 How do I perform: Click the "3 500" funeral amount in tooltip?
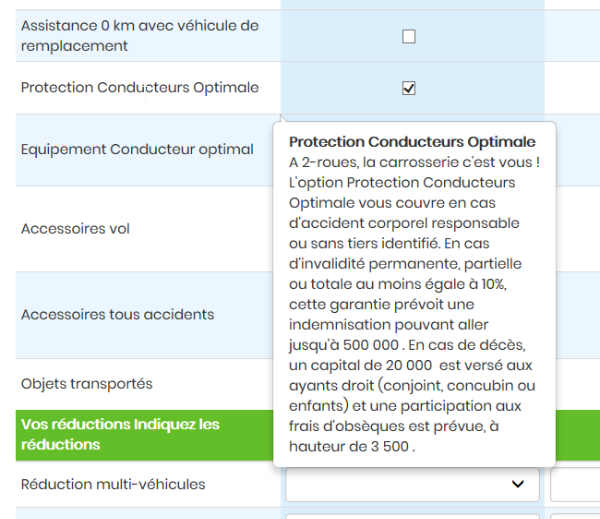pos(385,447)
